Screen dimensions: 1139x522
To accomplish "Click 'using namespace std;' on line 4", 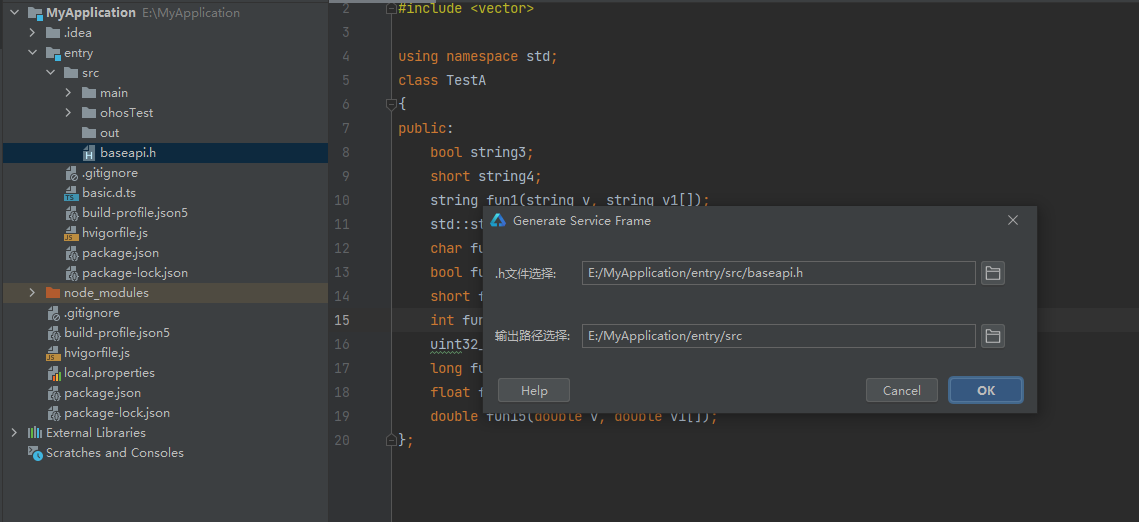I will (478, 56).
